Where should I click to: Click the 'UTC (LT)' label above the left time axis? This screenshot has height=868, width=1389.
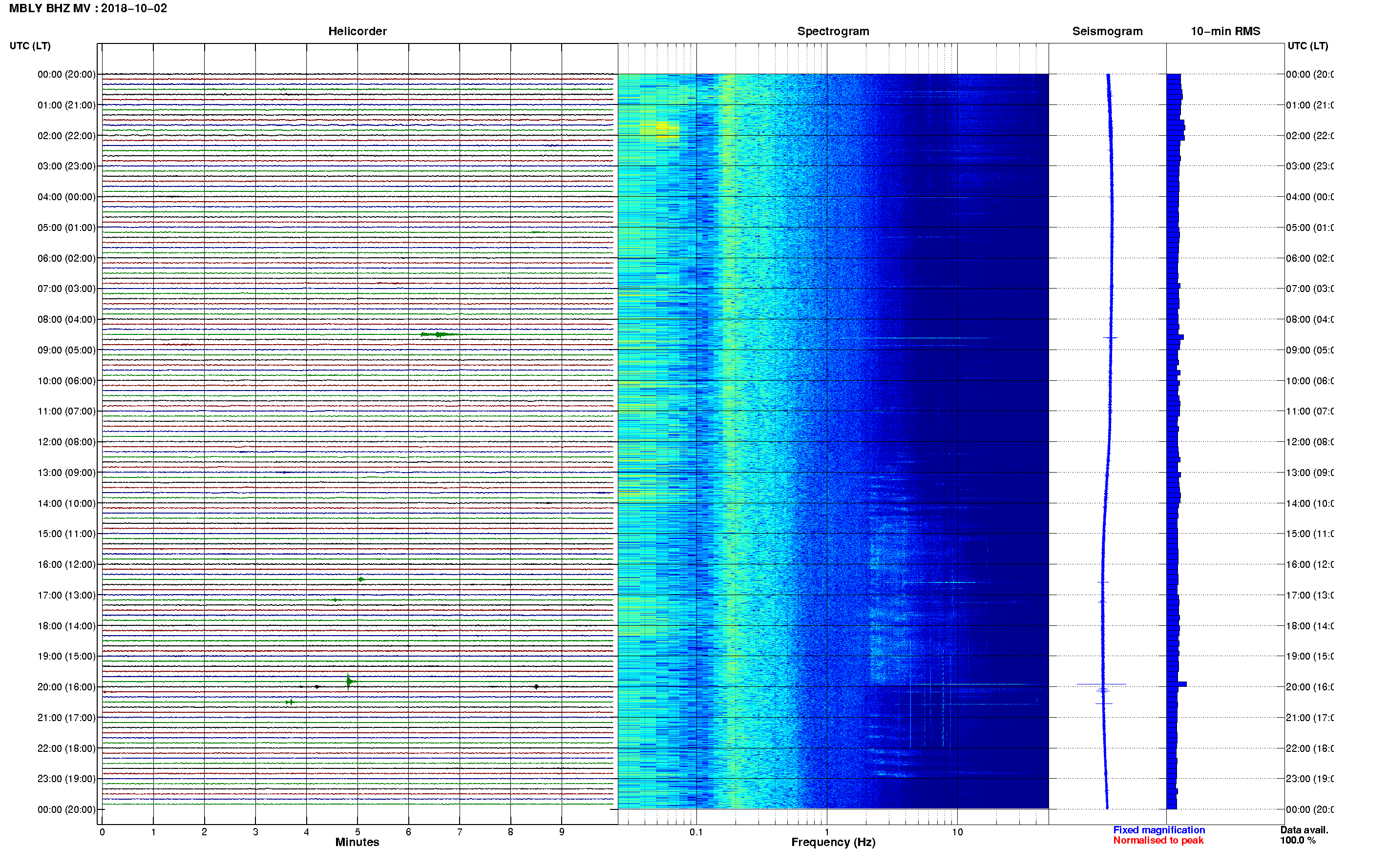click(x=30, y=46)
